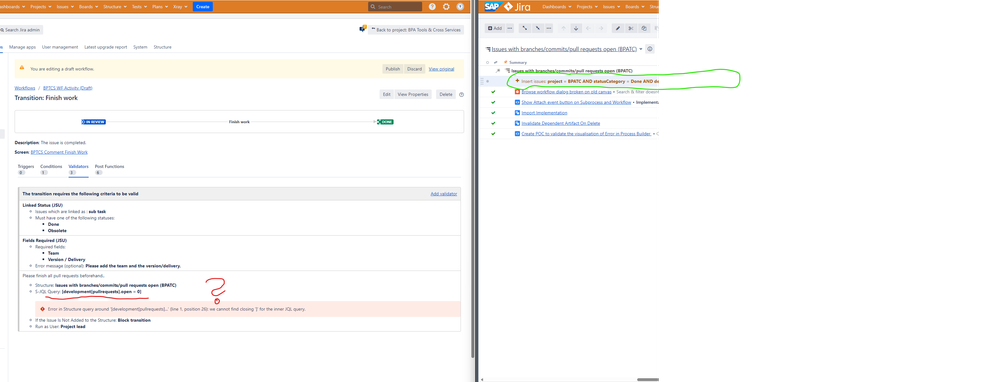Click the plus icon of Insert issues generator row
This screenshot has height=382, width=998.
tap(517, 81)
